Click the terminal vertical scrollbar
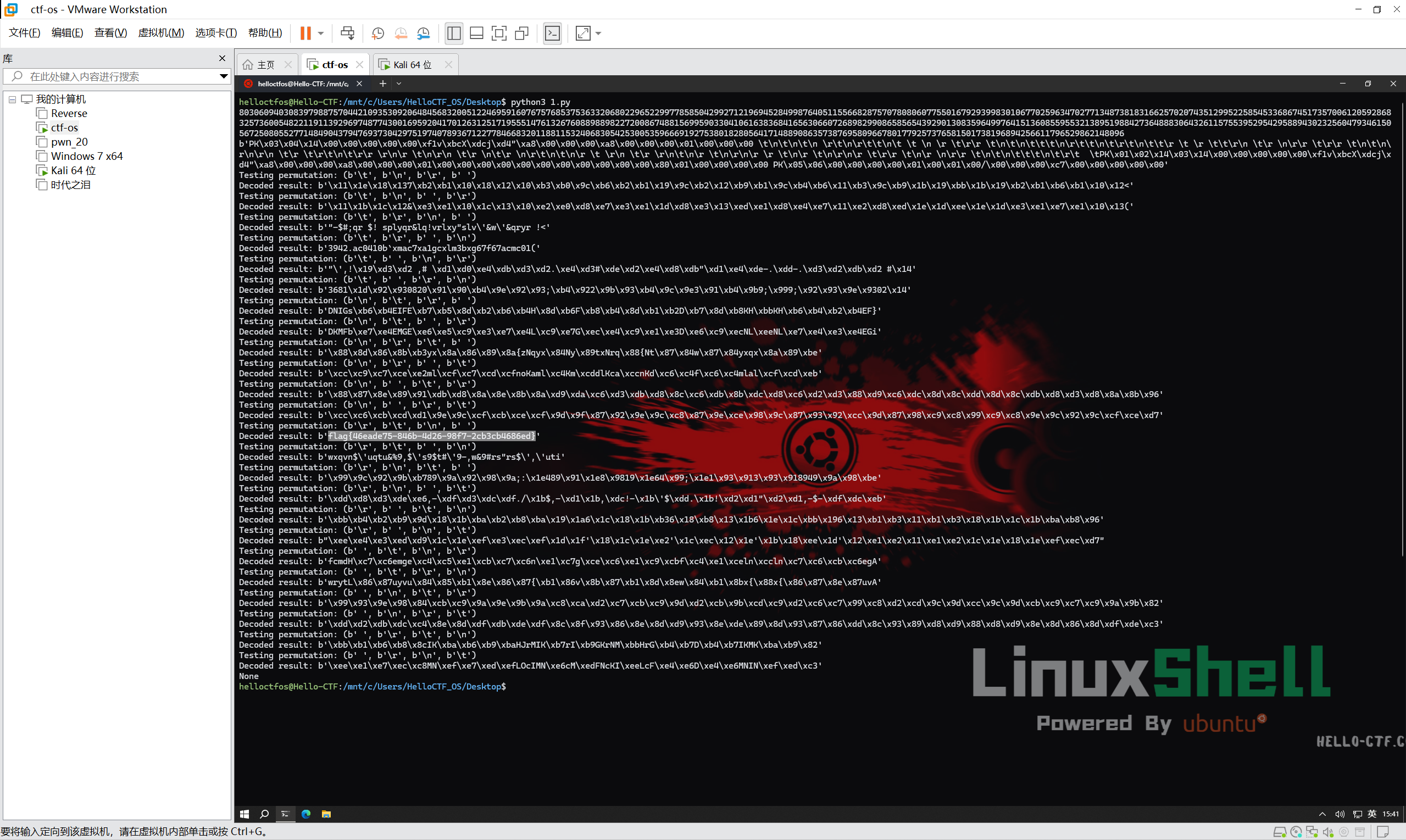Viewport: 1406px width, 840px height. click(x=1402, y=329)
